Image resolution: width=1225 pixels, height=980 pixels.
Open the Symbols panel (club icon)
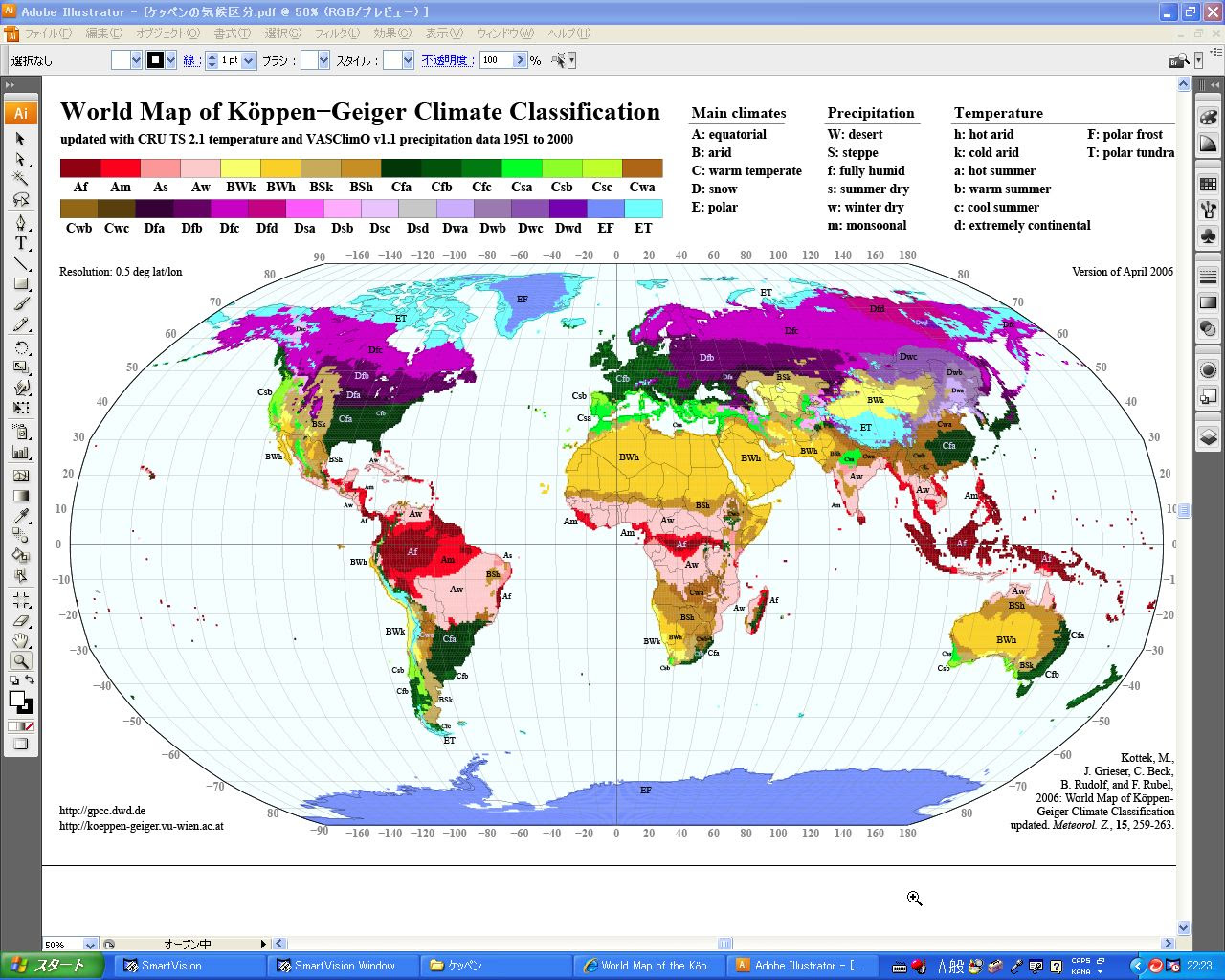pyautogui.click(x=1208, y=235)
